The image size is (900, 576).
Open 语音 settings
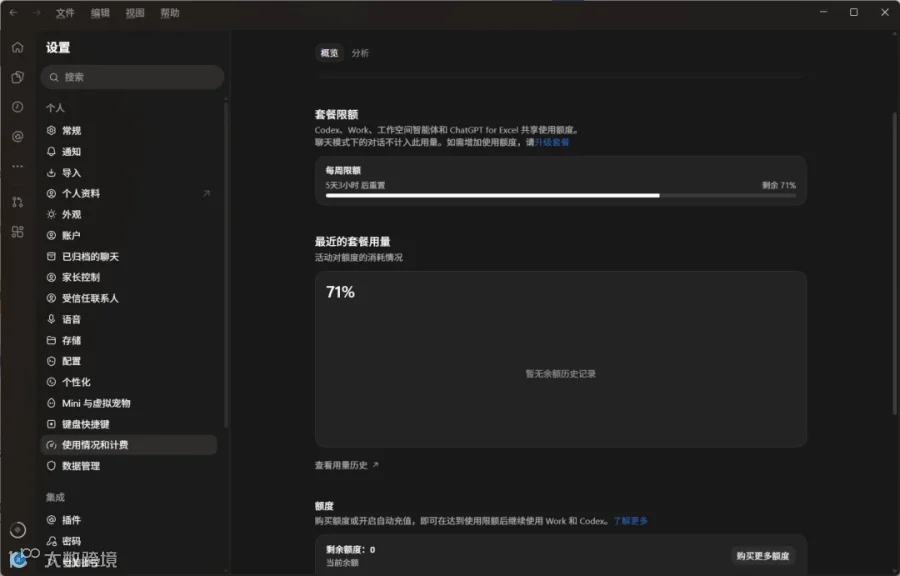(x=129, y=319)
